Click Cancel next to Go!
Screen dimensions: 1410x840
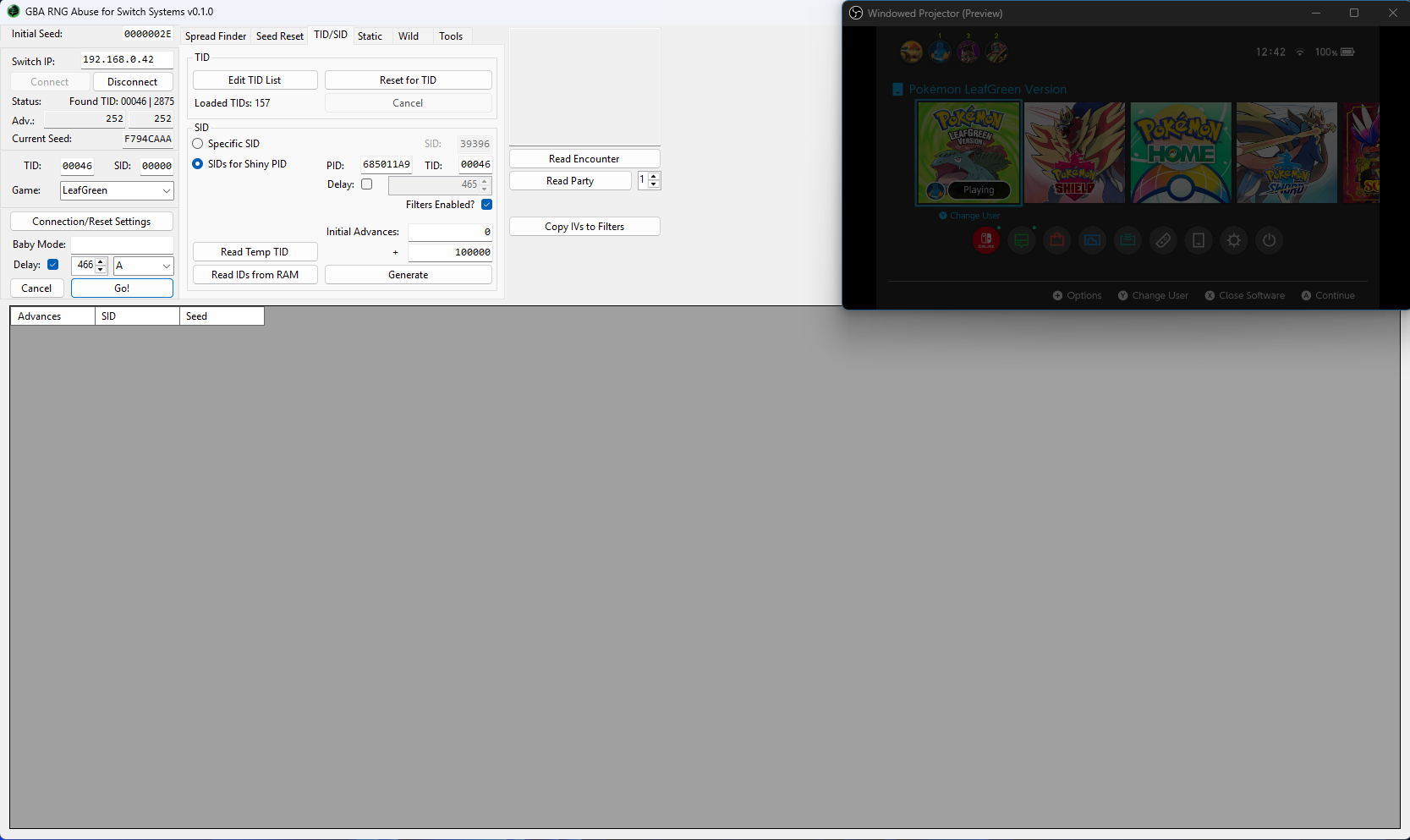pyautogui.click(x=36, y=288)
